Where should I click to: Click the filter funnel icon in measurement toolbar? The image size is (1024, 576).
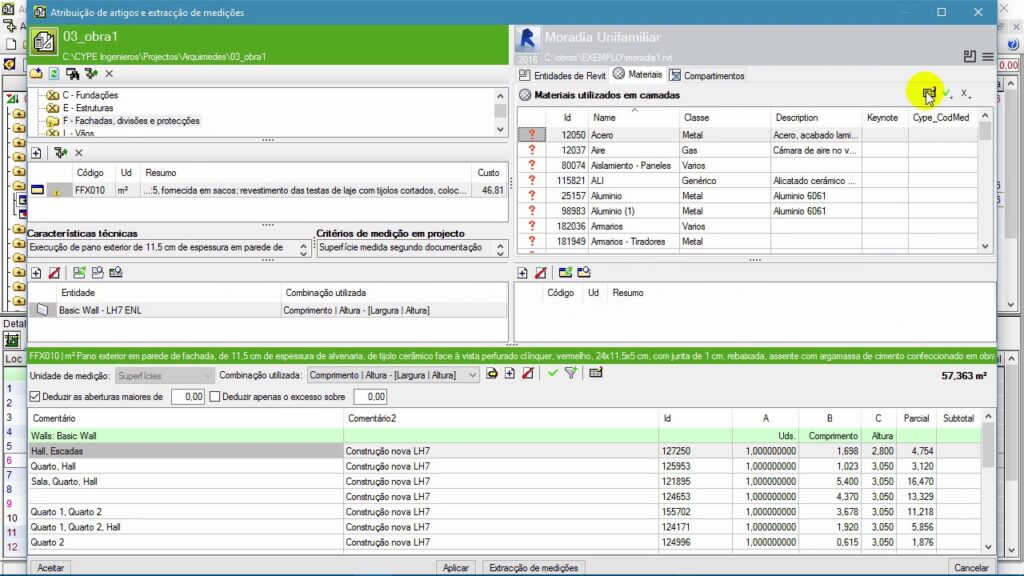click(570, 374)
